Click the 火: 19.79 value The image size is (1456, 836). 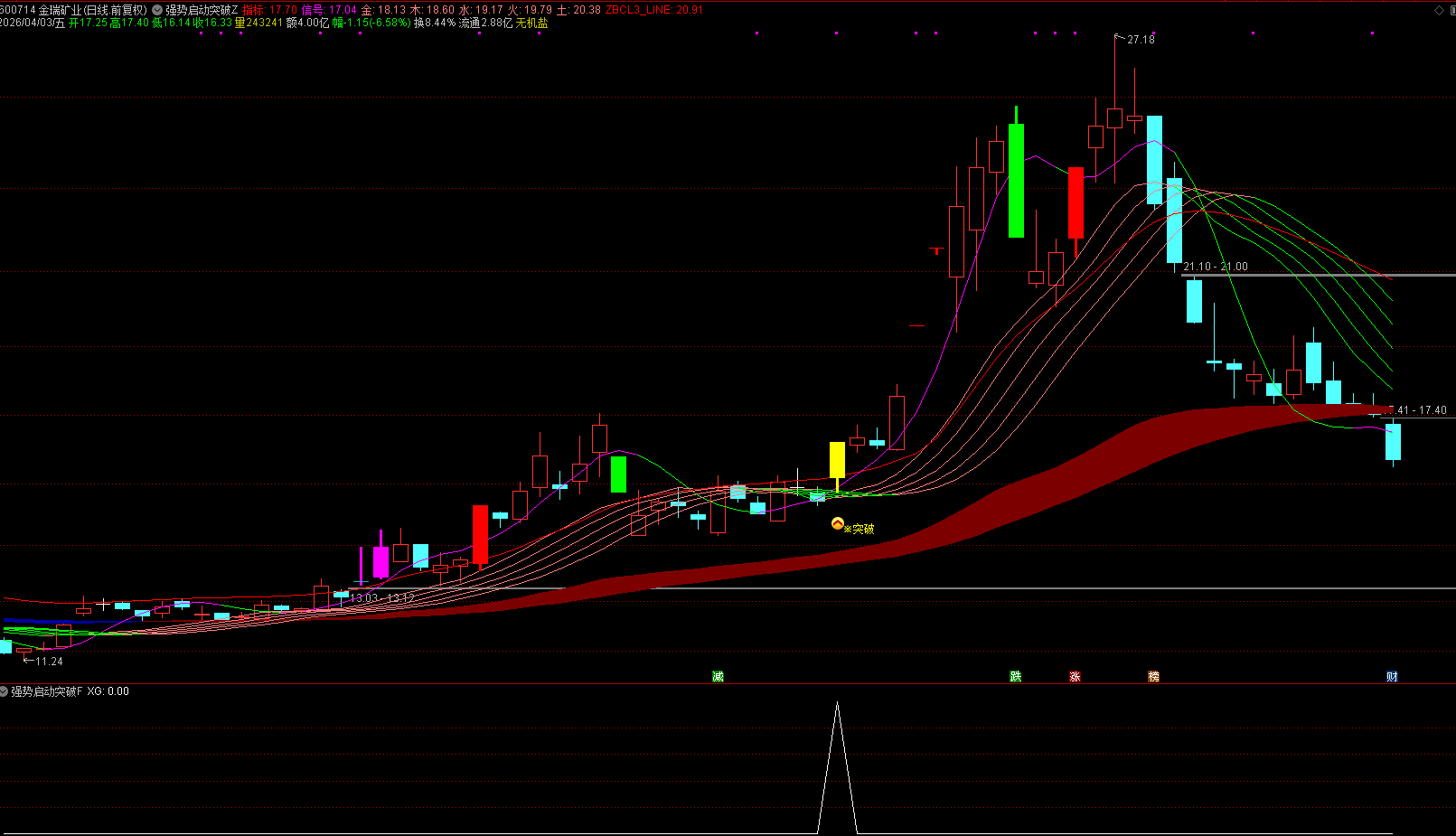tap(530, 10)
